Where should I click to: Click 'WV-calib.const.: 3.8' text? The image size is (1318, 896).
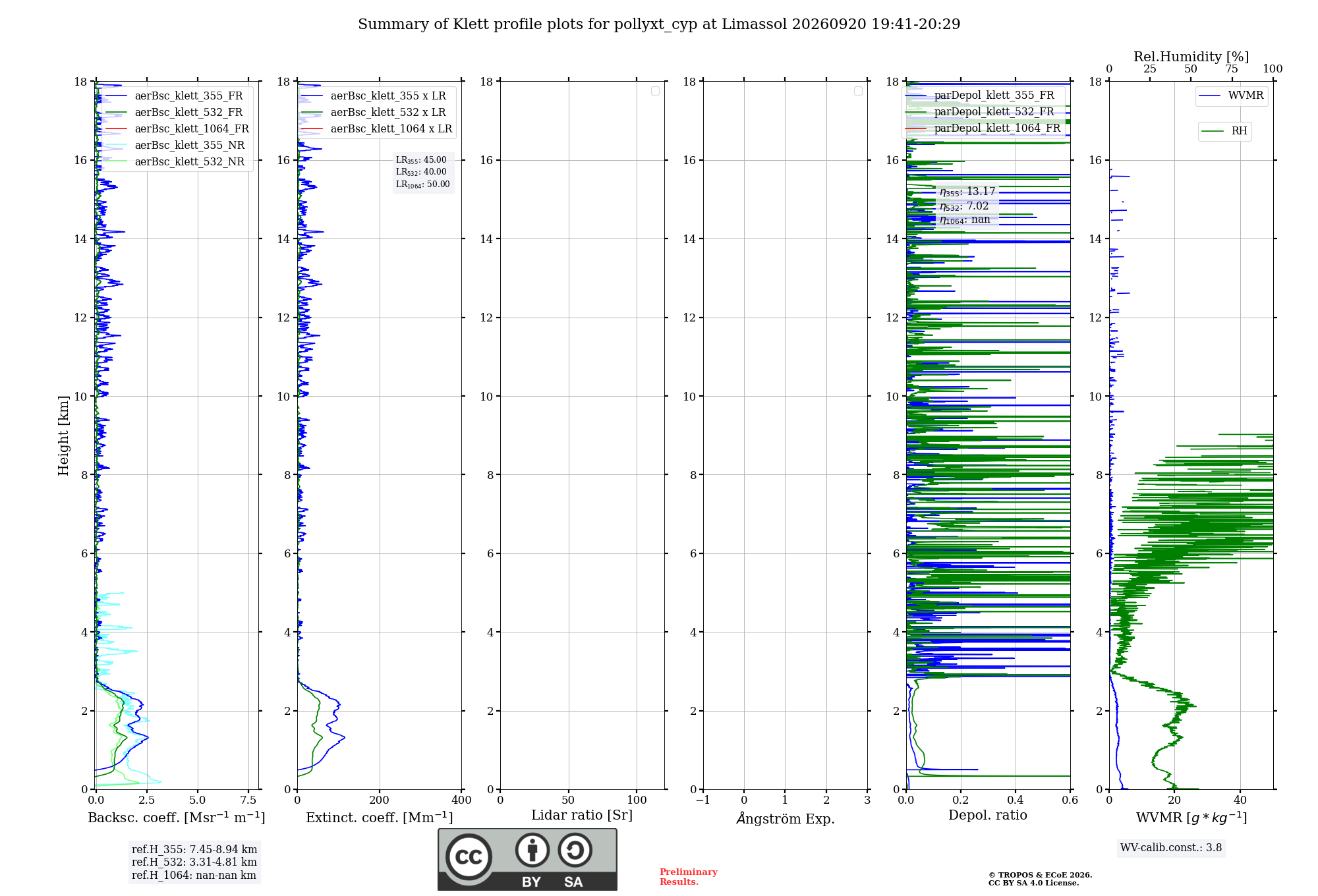coord(1171,848)
